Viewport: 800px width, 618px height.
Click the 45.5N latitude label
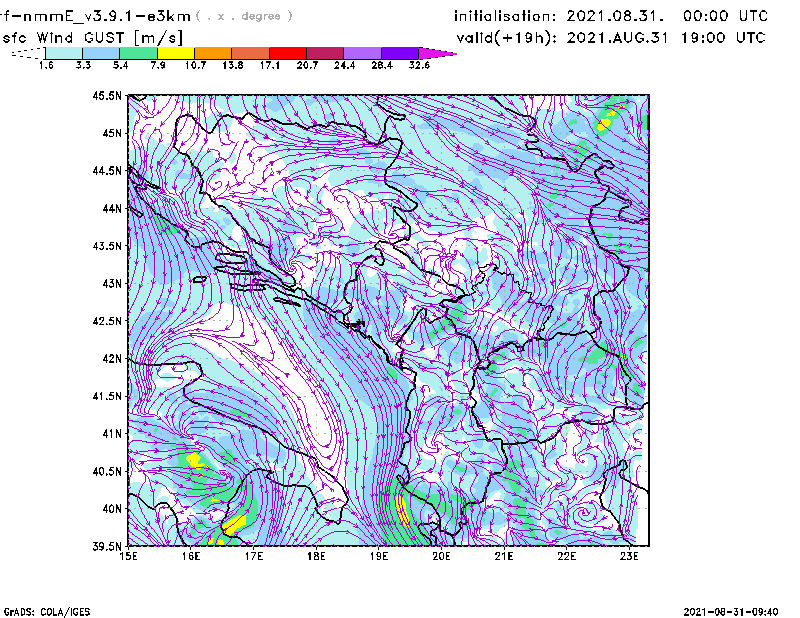pyautogui.click(x=107, y=95)
